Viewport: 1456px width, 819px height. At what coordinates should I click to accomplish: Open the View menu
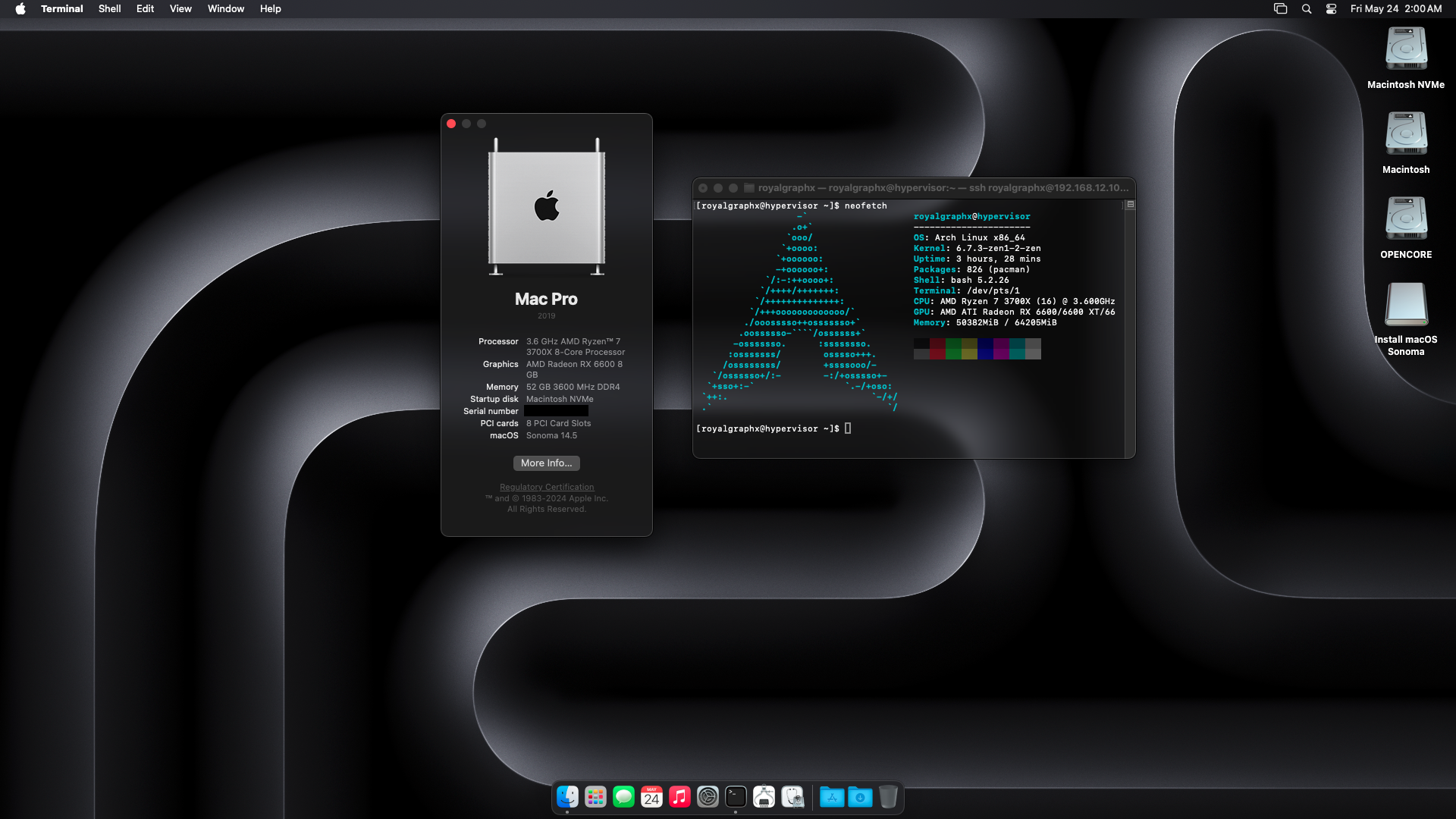click(x=180, y=9)
